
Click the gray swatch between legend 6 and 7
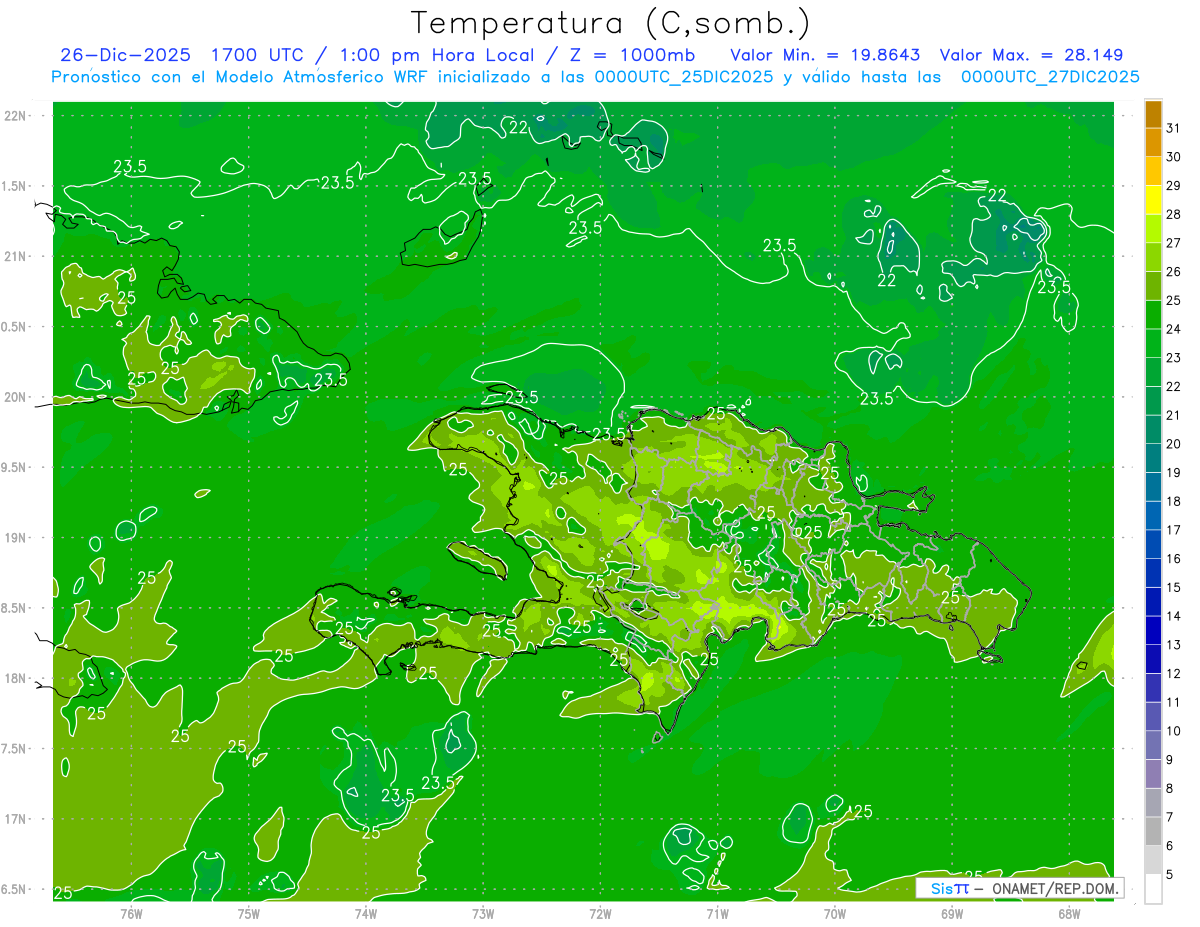coord(1153,831)
